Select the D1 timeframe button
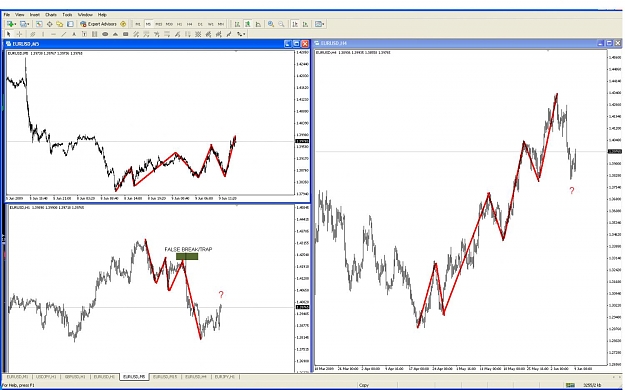625x390 pixels. pyautogui.click(x=200, y=24)
